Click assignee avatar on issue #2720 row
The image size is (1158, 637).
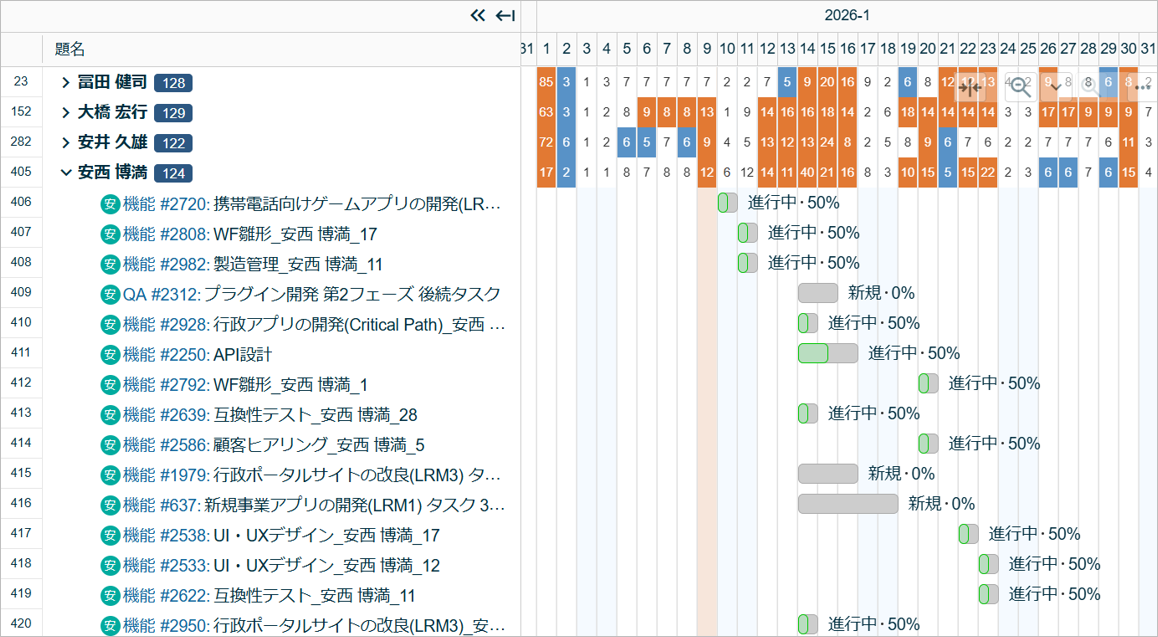point(110,205)
